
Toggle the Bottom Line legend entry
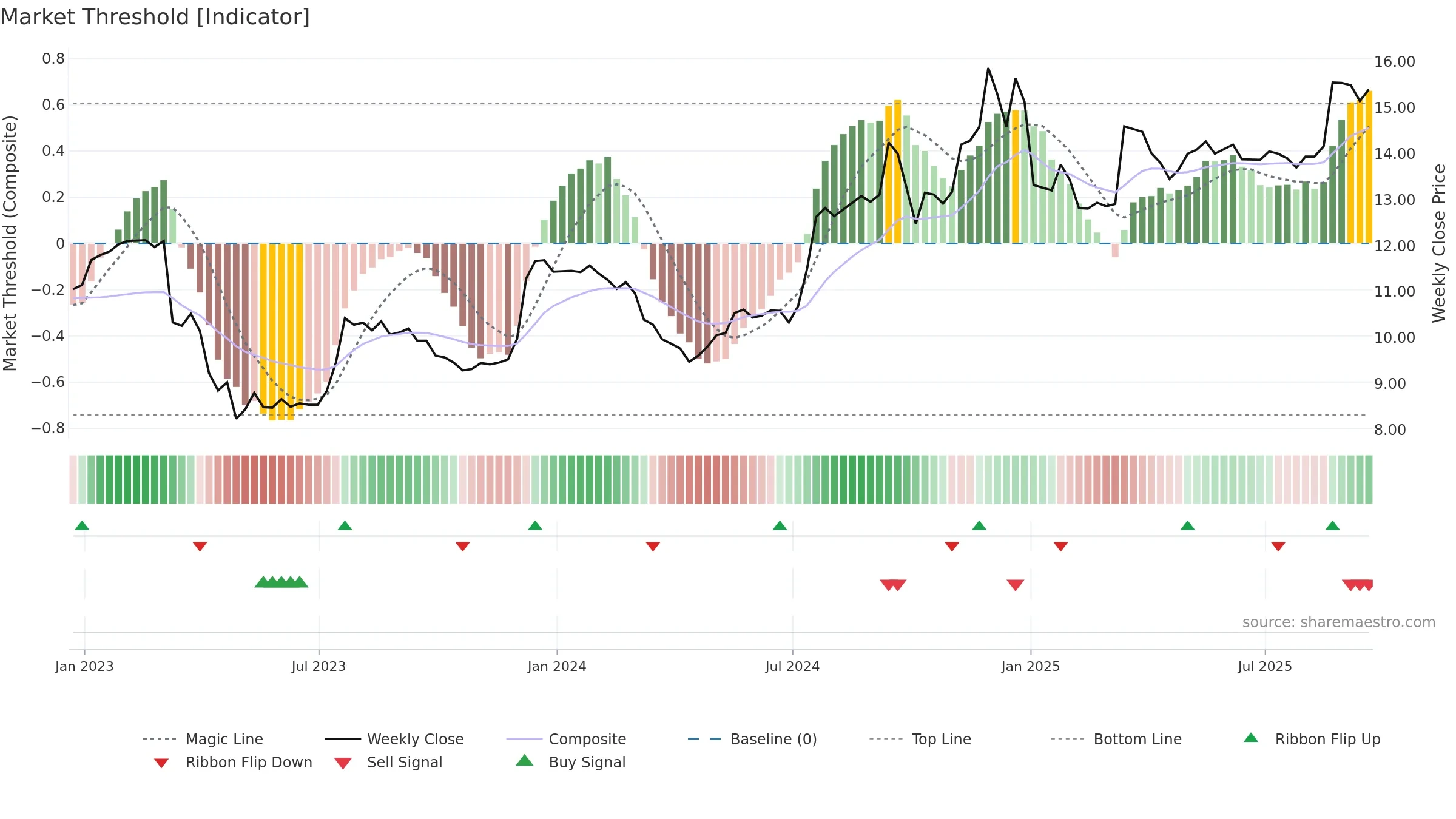[1116, 739]
